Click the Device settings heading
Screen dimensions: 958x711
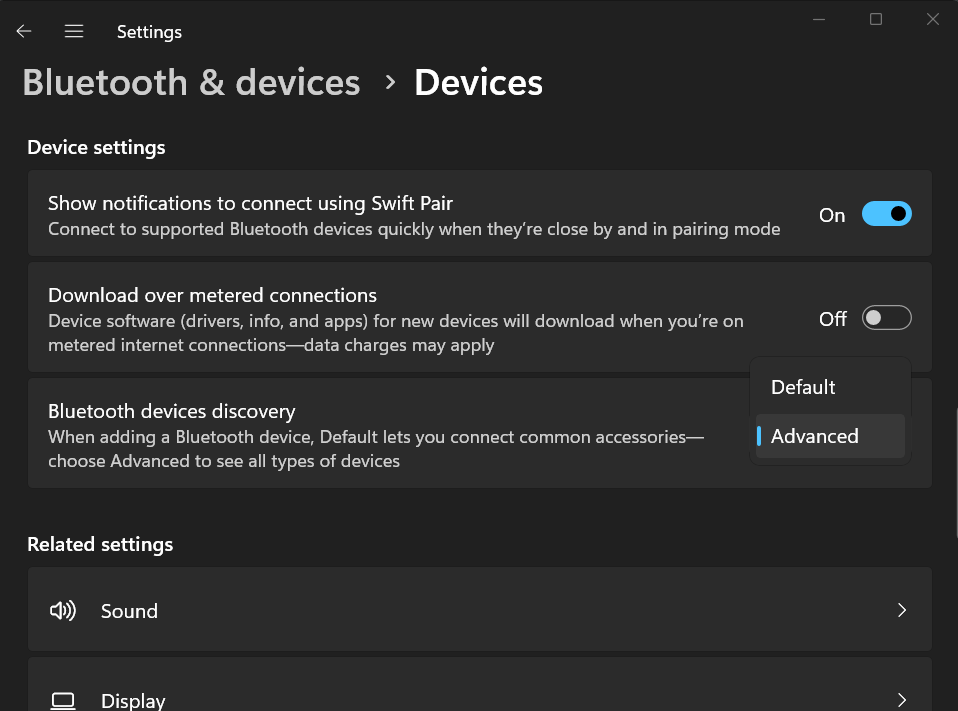(97, 148)
